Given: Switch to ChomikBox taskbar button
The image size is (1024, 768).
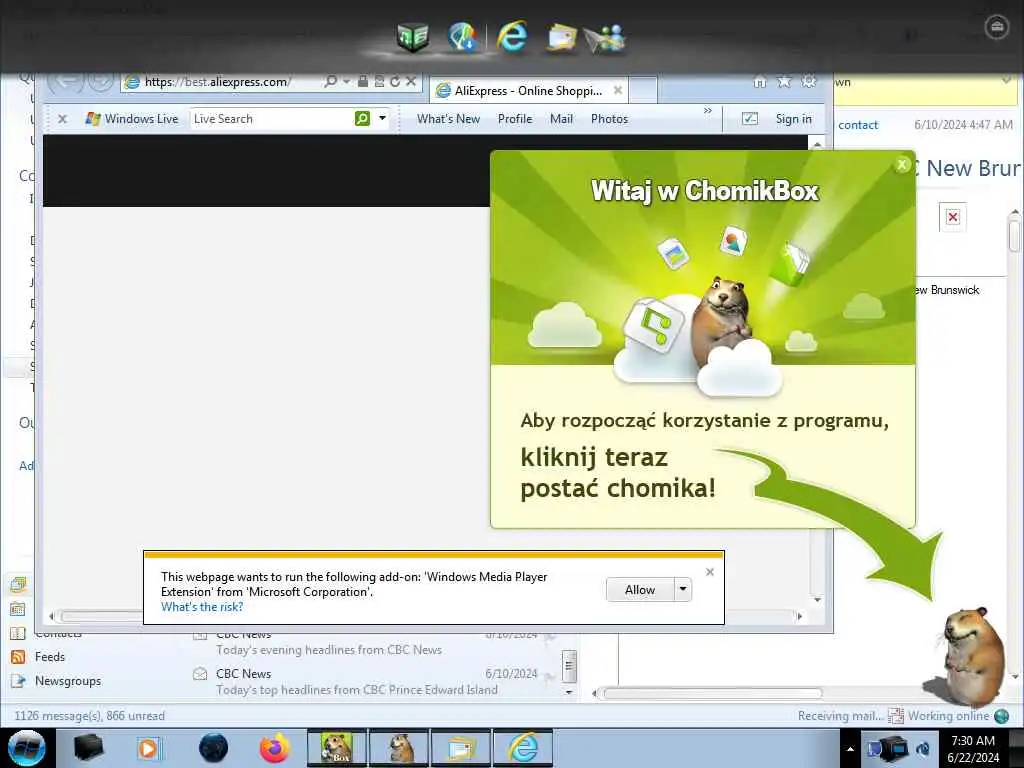Looking at the screenshot, I should click(x=337, y=748).
